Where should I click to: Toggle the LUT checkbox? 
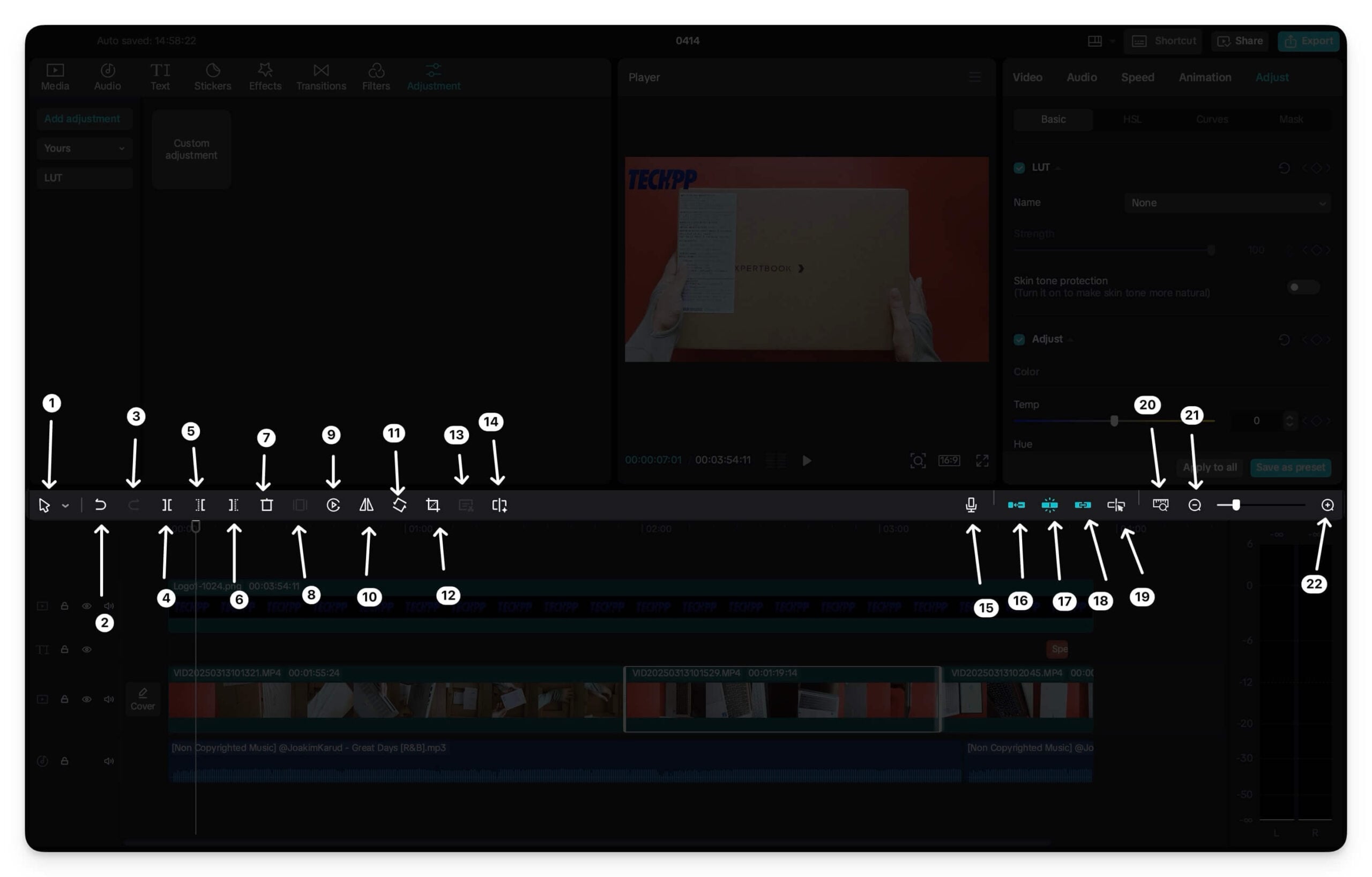[x=1019, y=168]
